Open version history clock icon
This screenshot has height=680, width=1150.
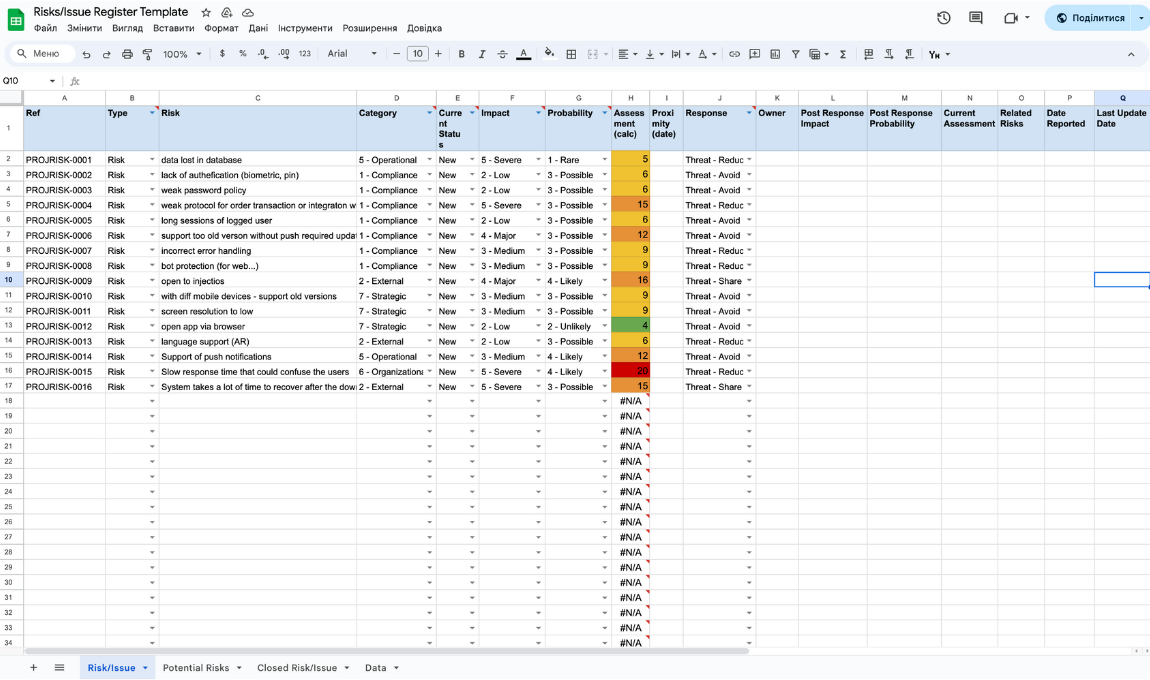click(943, 18)
